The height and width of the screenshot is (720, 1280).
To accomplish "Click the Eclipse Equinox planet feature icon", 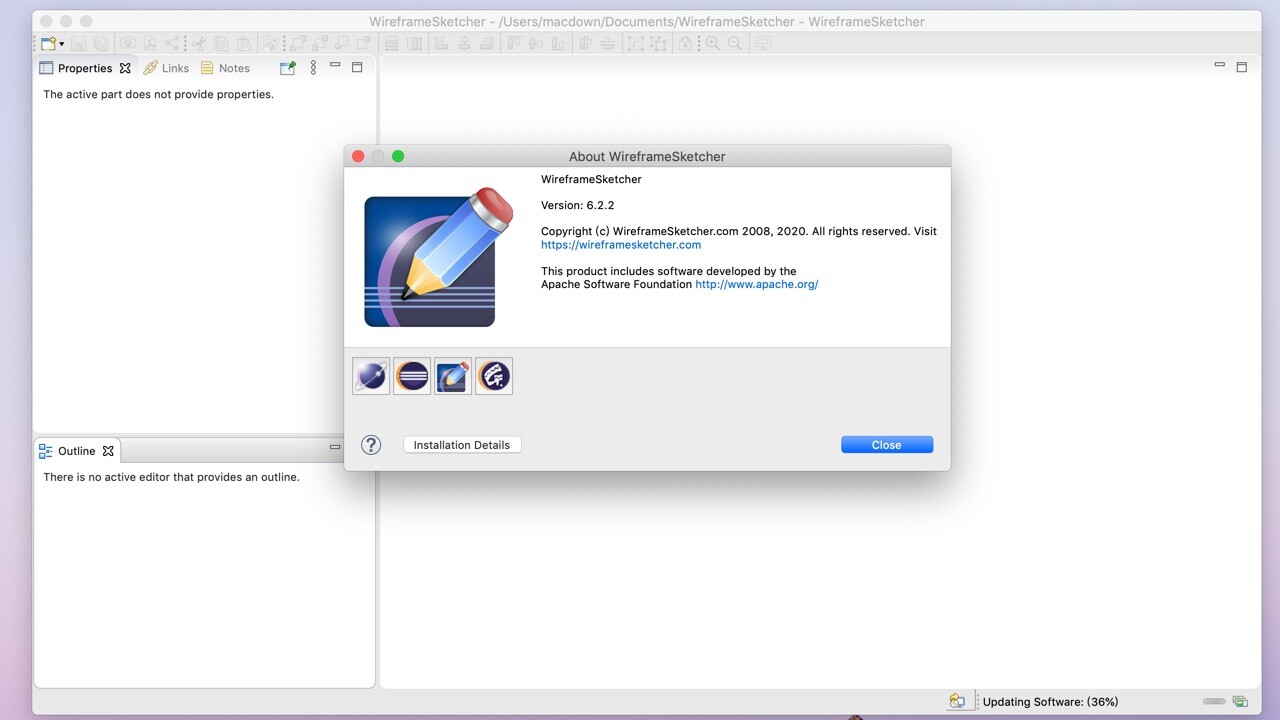I will tap(371, 376).
